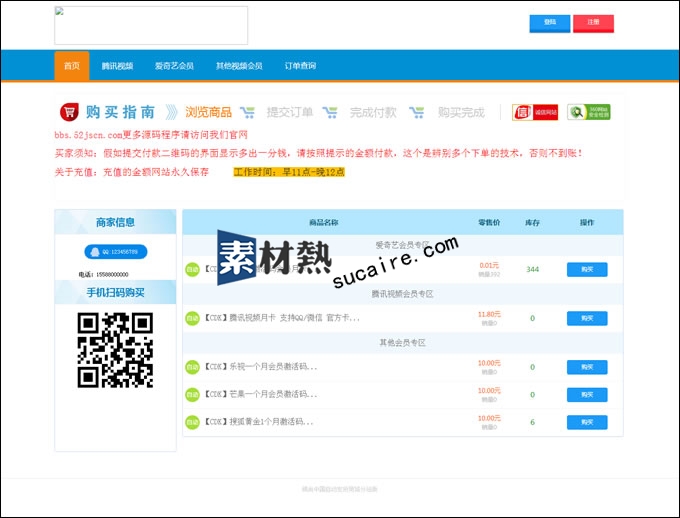Screen dimensions: 680x518
Task: Click the 提交订单 step label
Action: tap(290, 112)
